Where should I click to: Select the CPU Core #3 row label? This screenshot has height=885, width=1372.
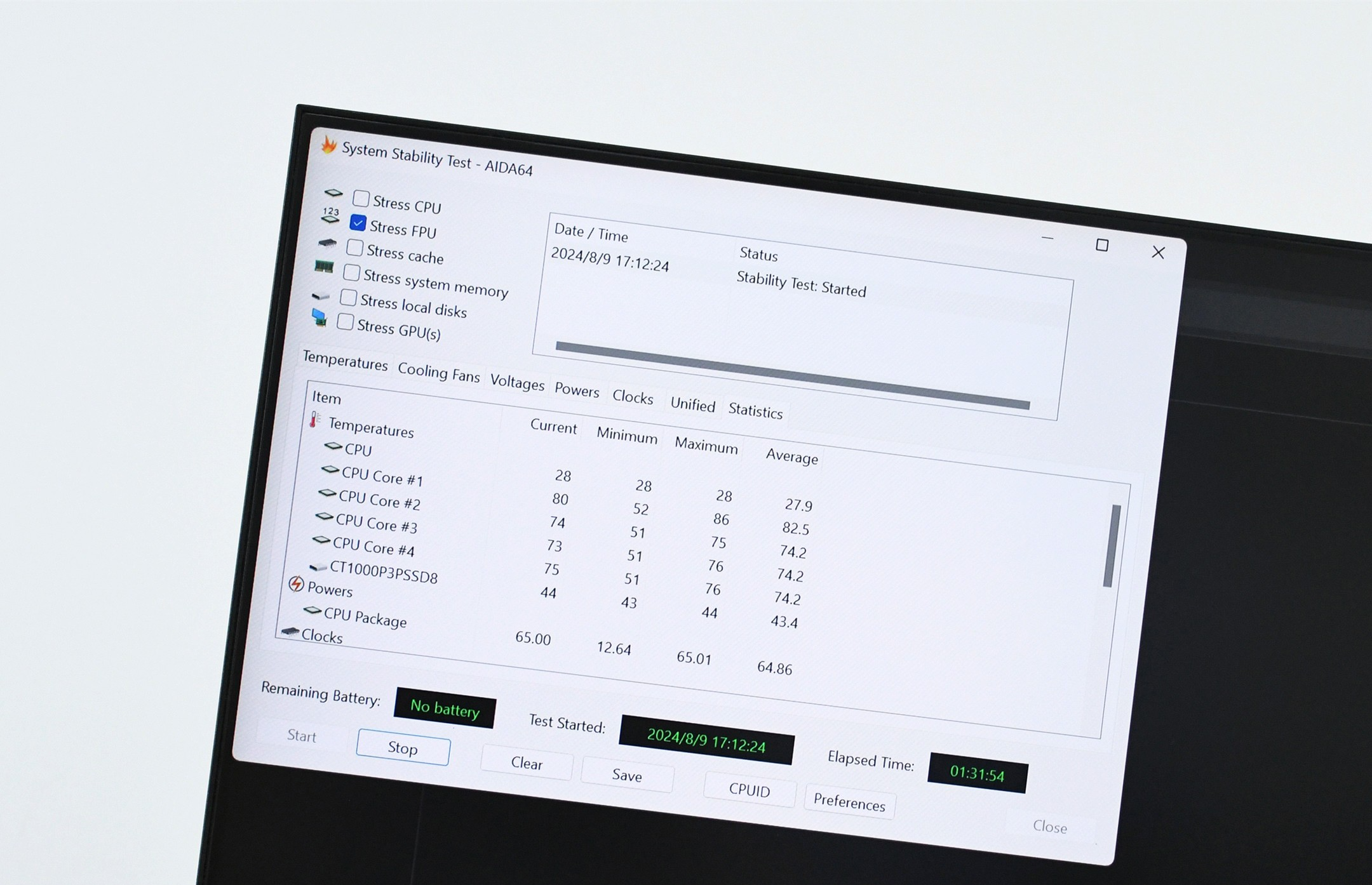tap(376, 523)
